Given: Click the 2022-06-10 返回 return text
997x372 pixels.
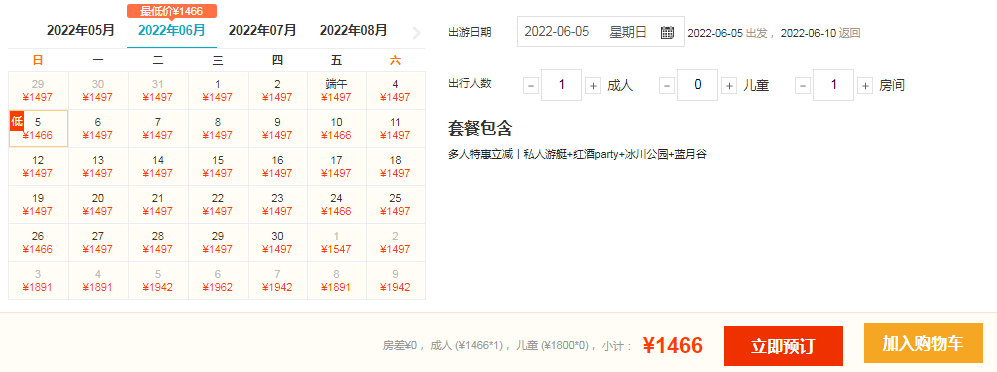Looking at the screenshot, I should 820,32.
